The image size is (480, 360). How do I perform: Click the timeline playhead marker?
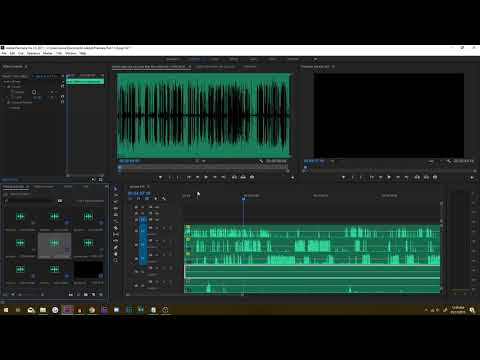243,199
